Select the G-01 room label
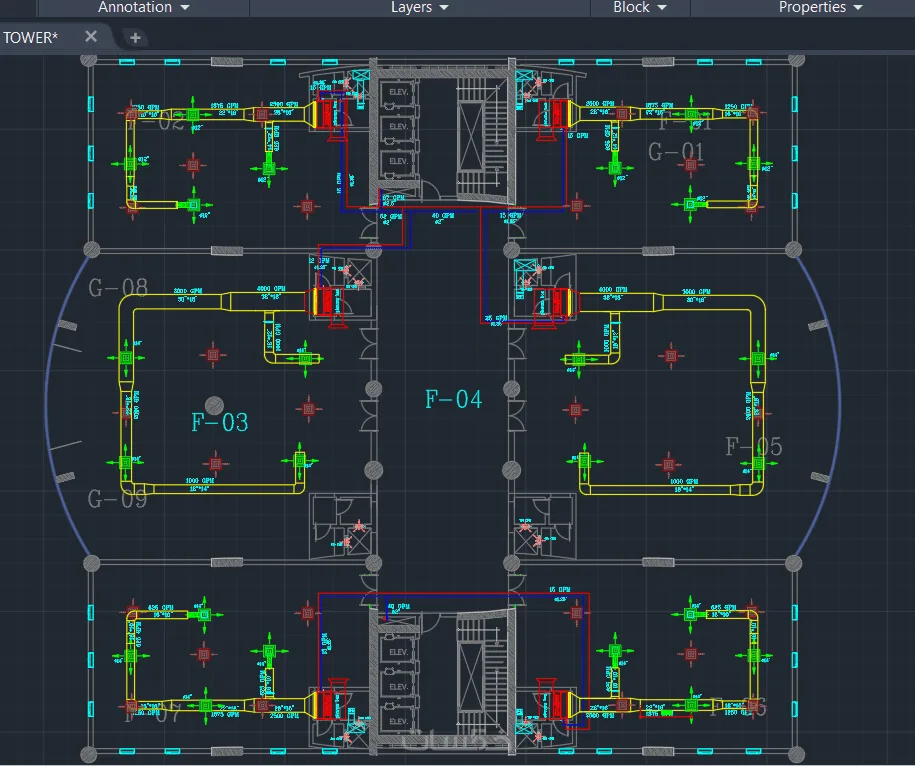The image size is (915, 766). [676, 152]
